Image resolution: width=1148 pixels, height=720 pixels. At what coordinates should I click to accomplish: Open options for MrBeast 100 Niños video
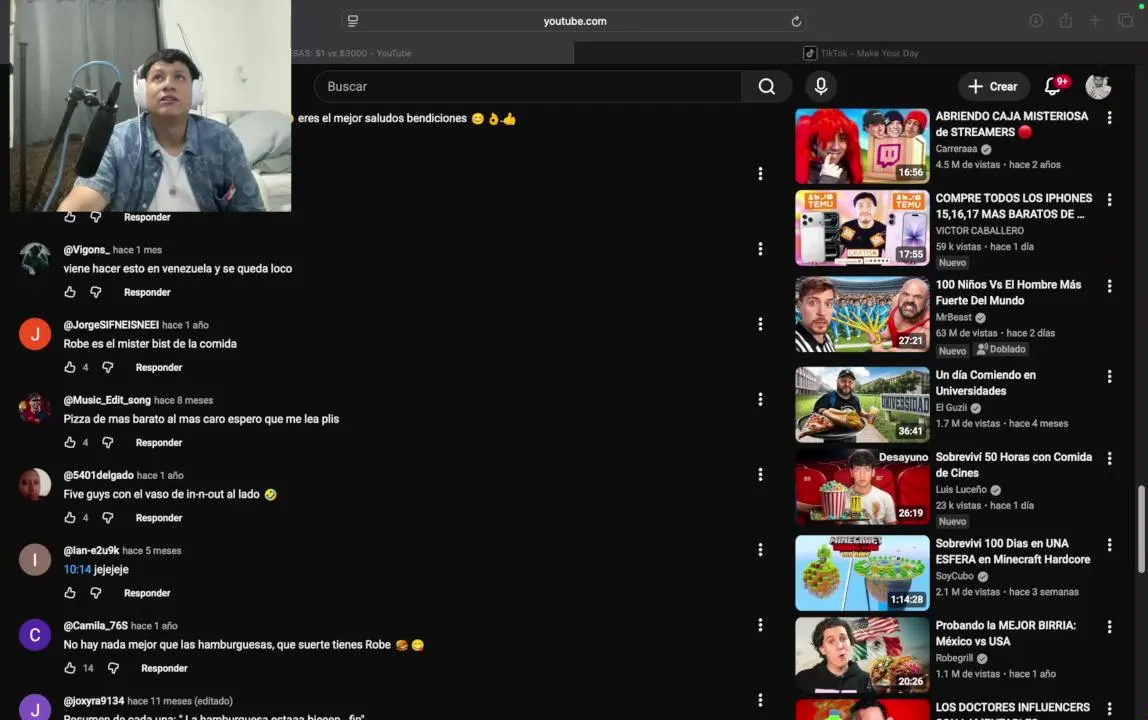click(x=1109, y=286)
